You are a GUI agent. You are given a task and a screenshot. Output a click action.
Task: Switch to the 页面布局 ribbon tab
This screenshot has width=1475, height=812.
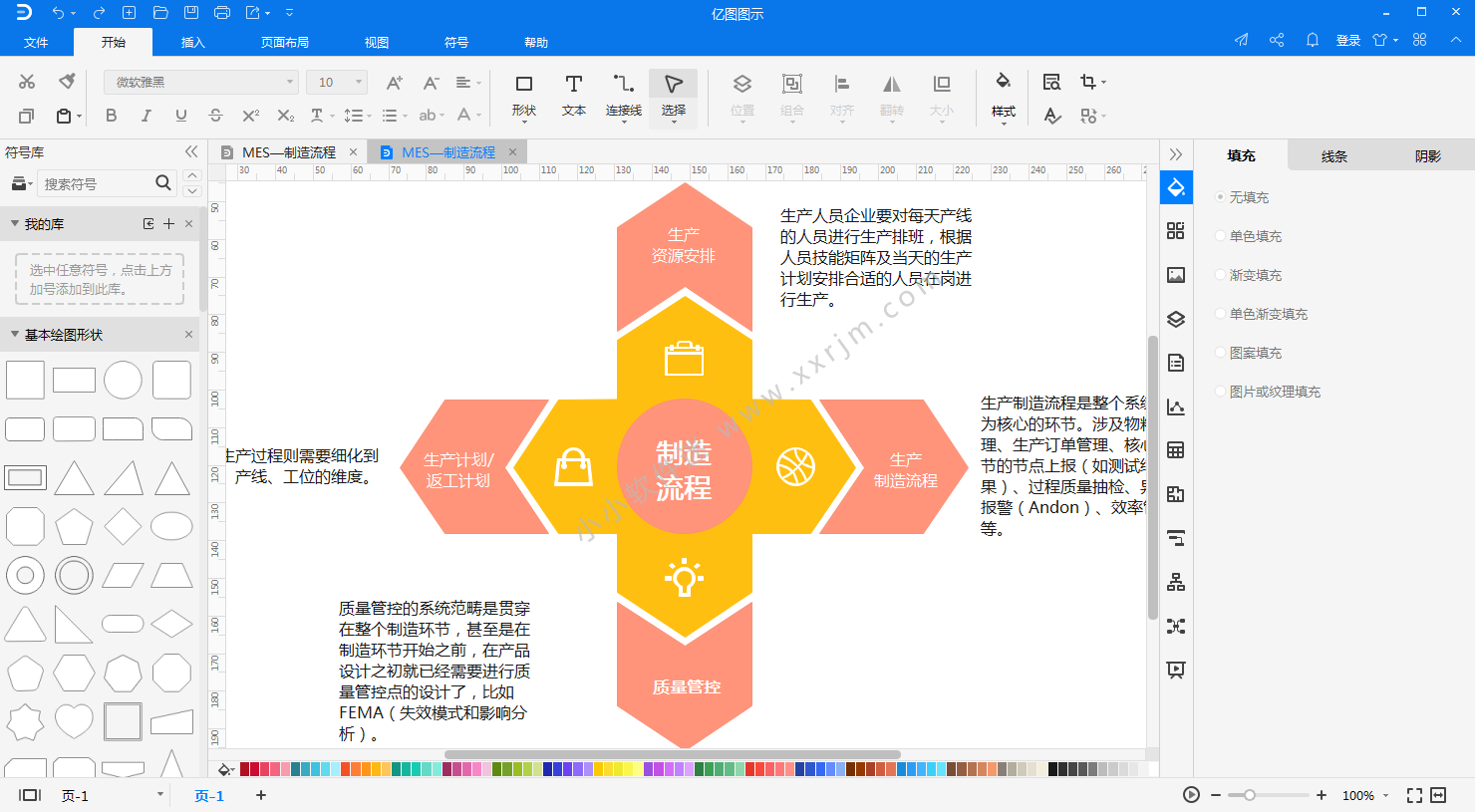285,42
